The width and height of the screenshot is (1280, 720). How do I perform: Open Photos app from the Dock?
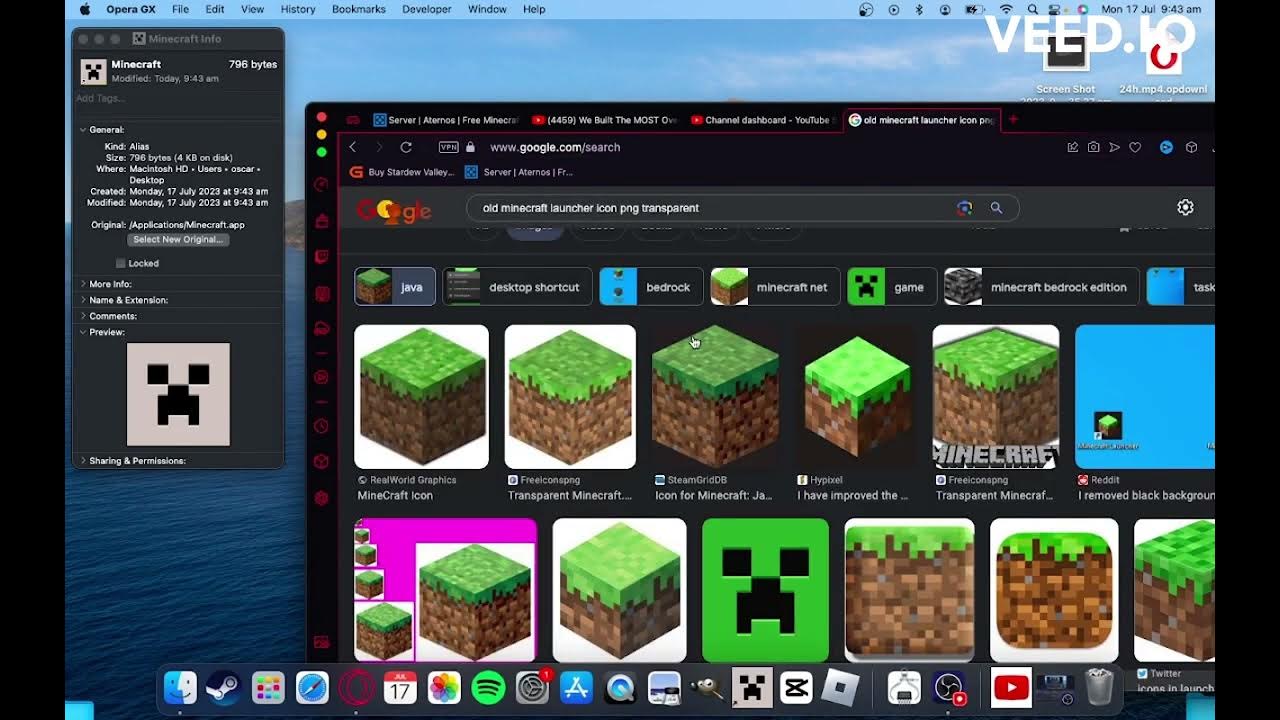(444, 688)
